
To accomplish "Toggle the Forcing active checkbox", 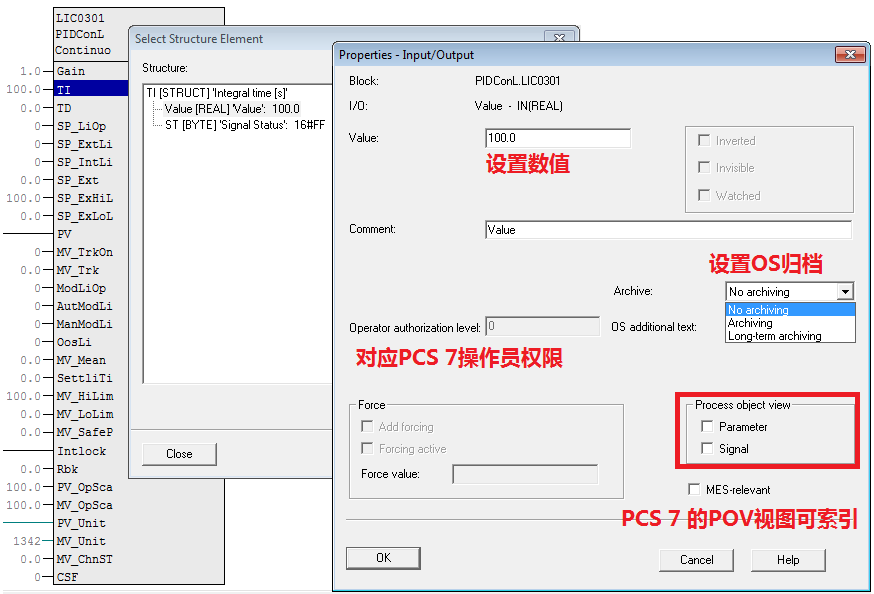I will click(369, 448).
